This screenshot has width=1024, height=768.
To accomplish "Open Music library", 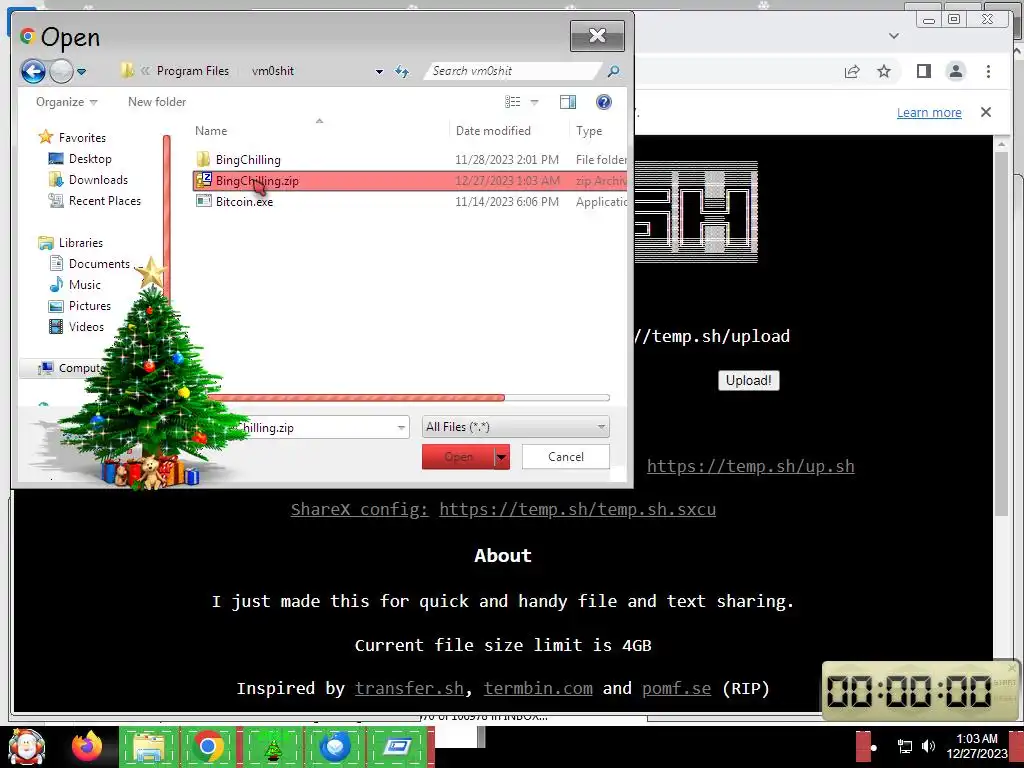I will [x=85, y=285].
